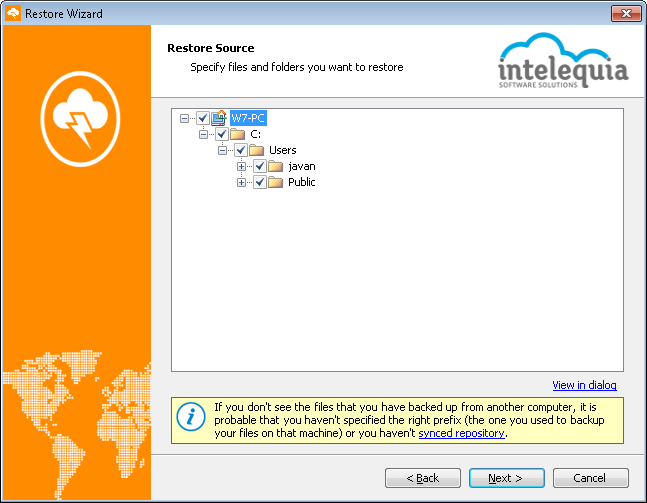Click the Restore Wizard title bar icon
Screen dimensions: 647x503
13,13
